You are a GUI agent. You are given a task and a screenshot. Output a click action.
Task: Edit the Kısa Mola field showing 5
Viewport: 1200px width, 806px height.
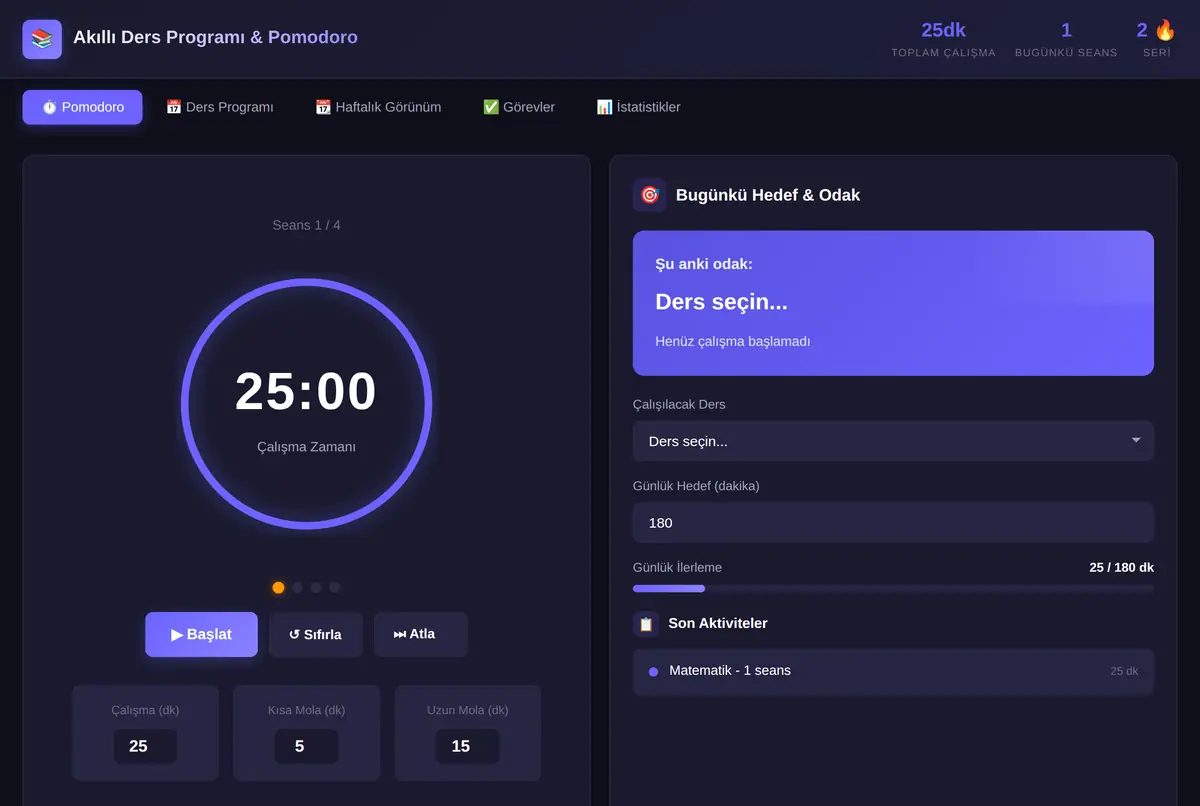click(x=306, y=746)
